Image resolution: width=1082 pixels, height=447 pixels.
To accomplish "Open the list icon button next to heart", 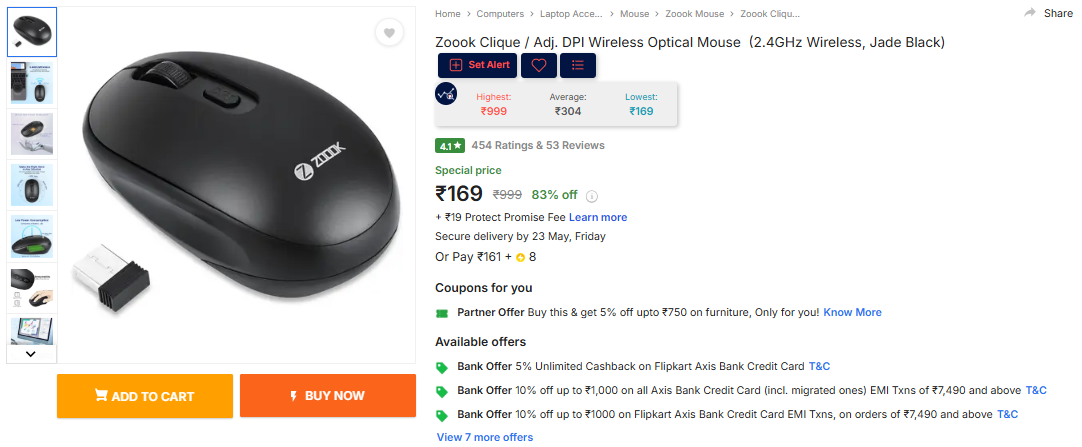I will click(578, 65).
